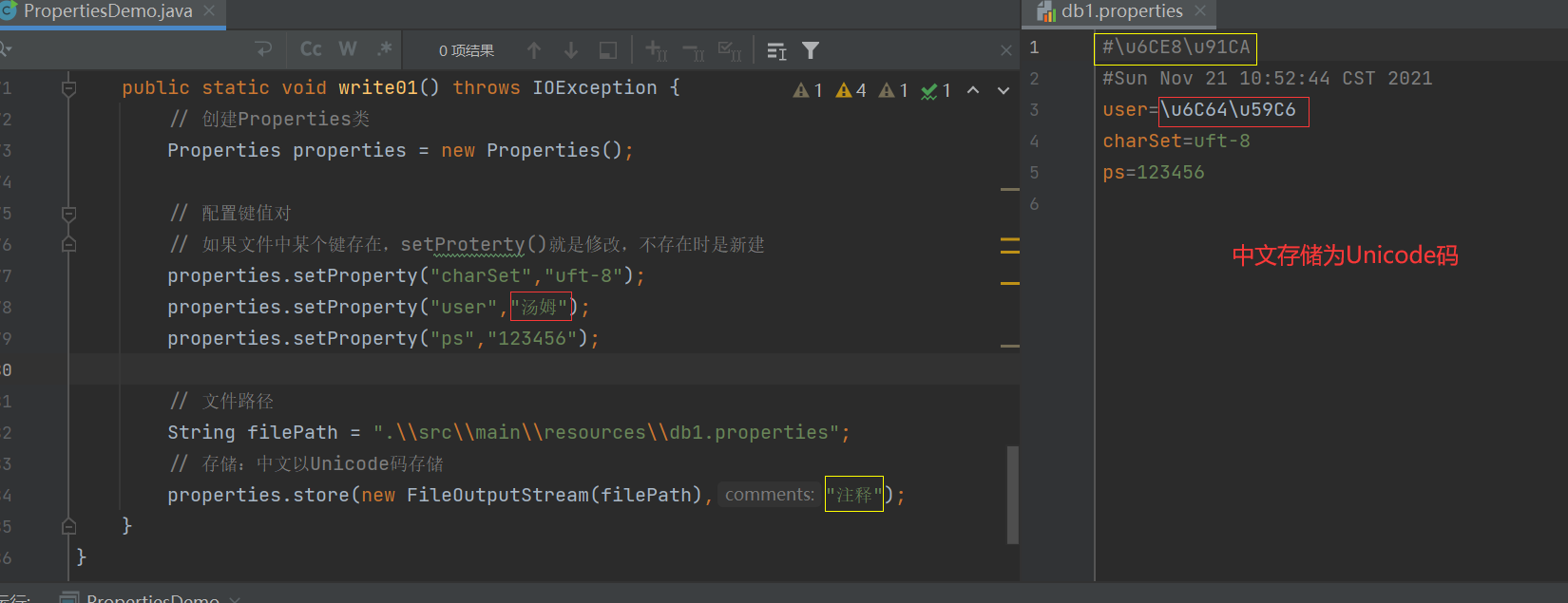Viewport: 1568px width, 603px height.
Task: Unselect occurrence icon in find bar
Action: [693, 50]
